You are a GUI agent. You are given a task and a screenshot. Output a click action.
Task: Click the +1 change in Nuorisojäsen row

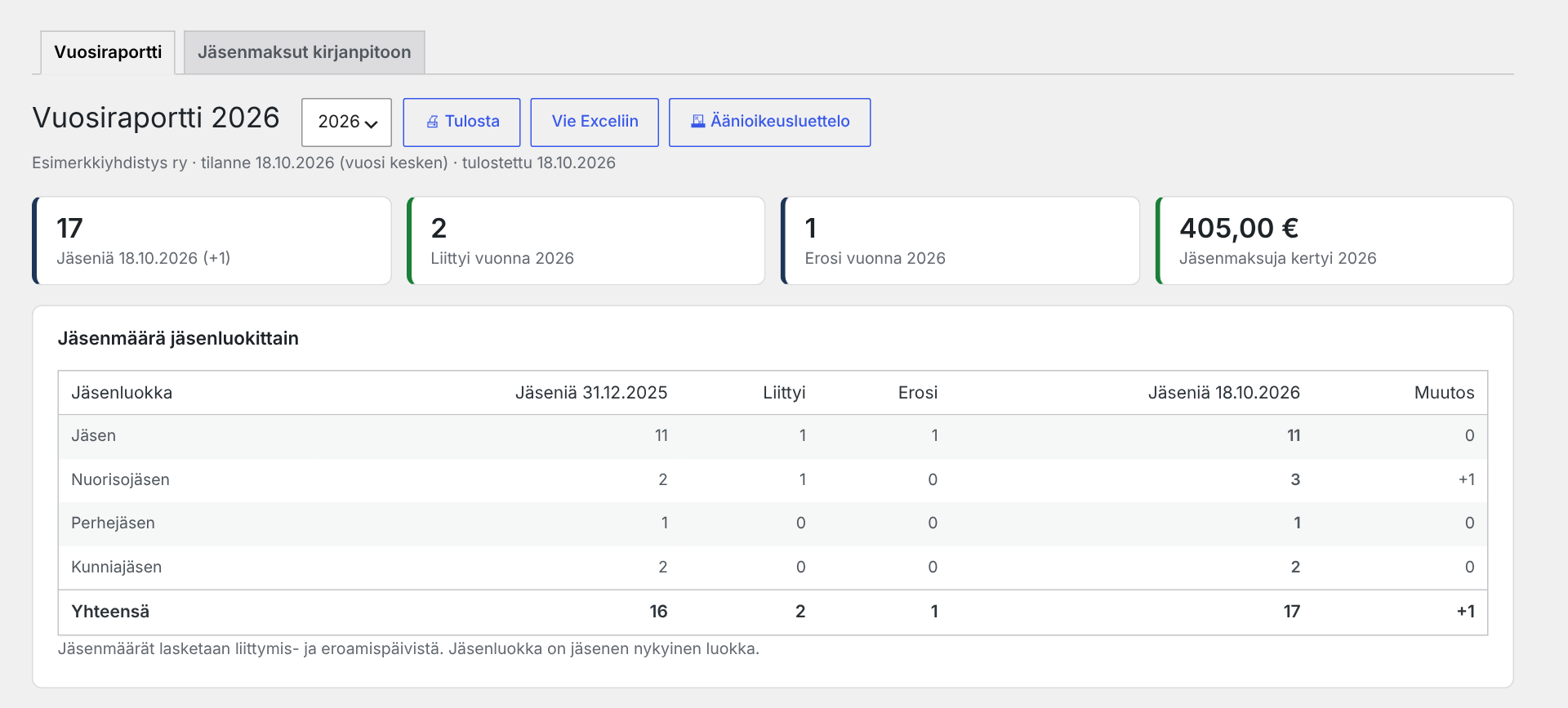(x=1467, y=480)
